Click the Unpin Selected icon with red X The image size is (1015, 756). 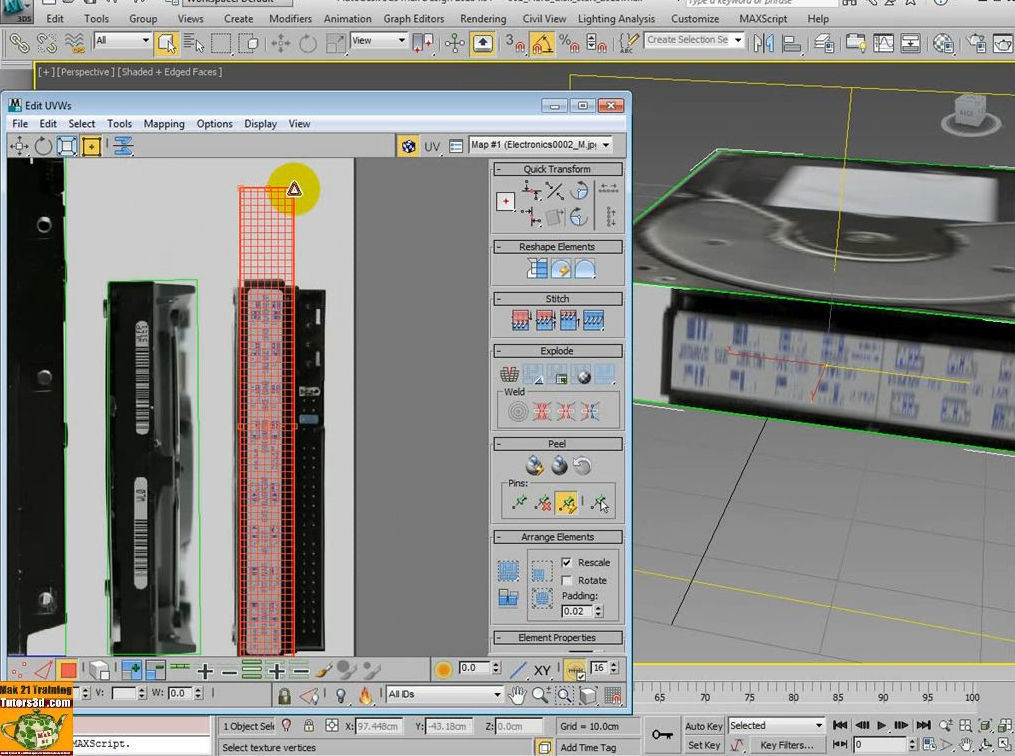(x=543, y=502)
